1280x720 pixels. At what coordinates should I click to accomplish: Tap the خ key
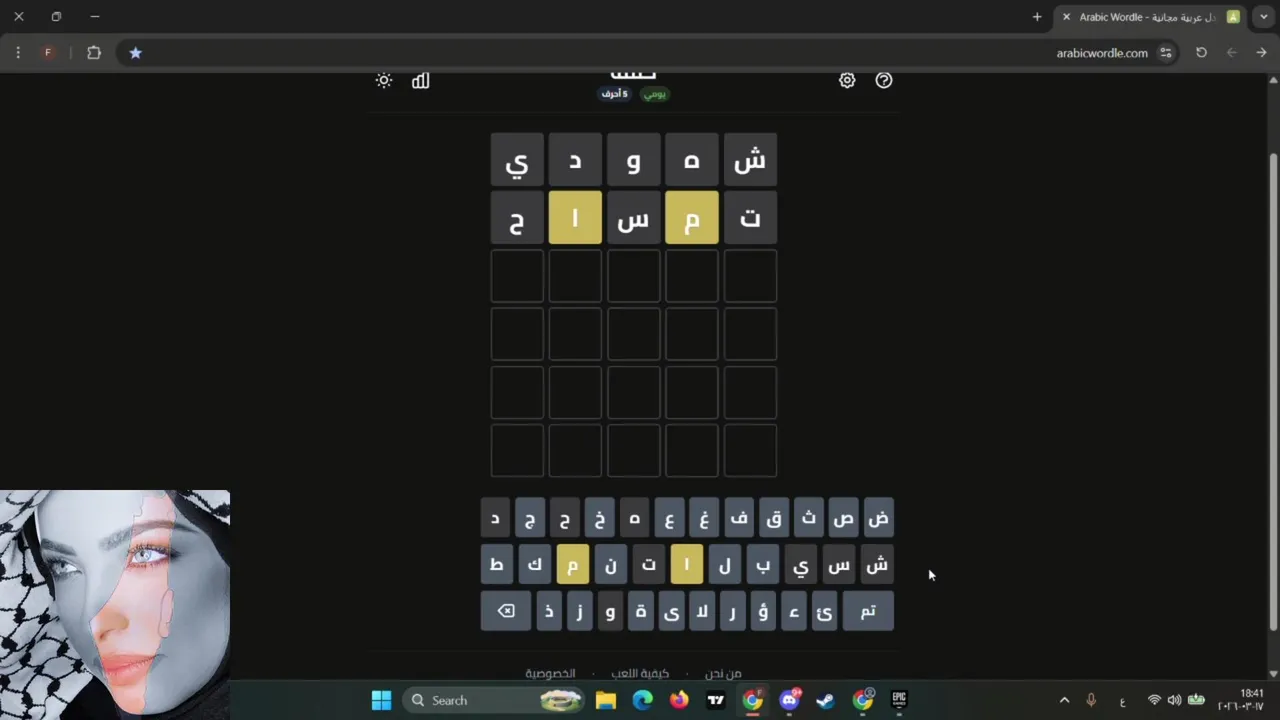click(599, 518)
